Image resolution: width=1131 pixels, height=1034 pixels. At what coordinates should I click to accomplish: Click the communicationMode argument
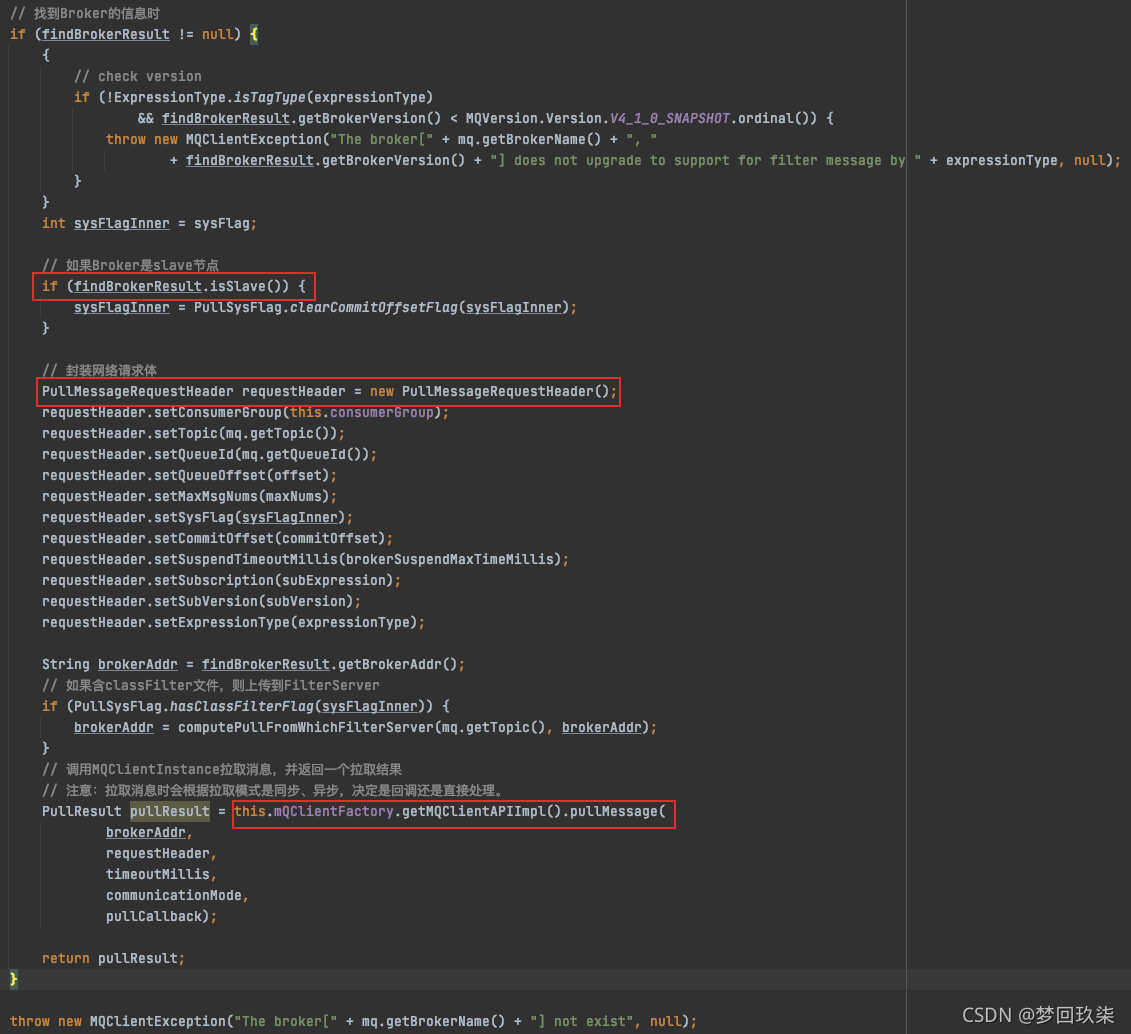(177, 895)
